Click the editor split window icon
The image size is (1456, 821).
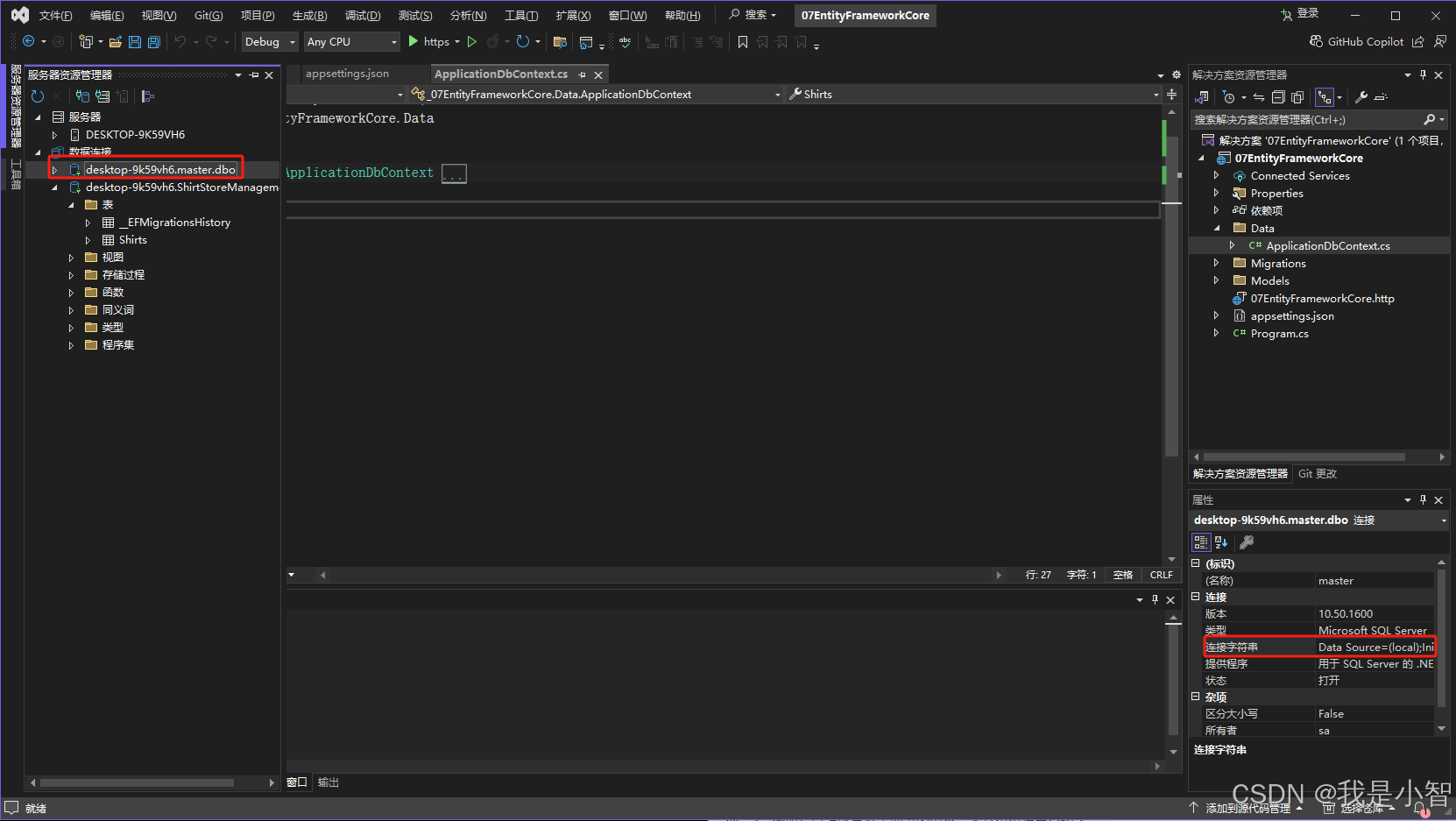click(x=1171, y=94)
